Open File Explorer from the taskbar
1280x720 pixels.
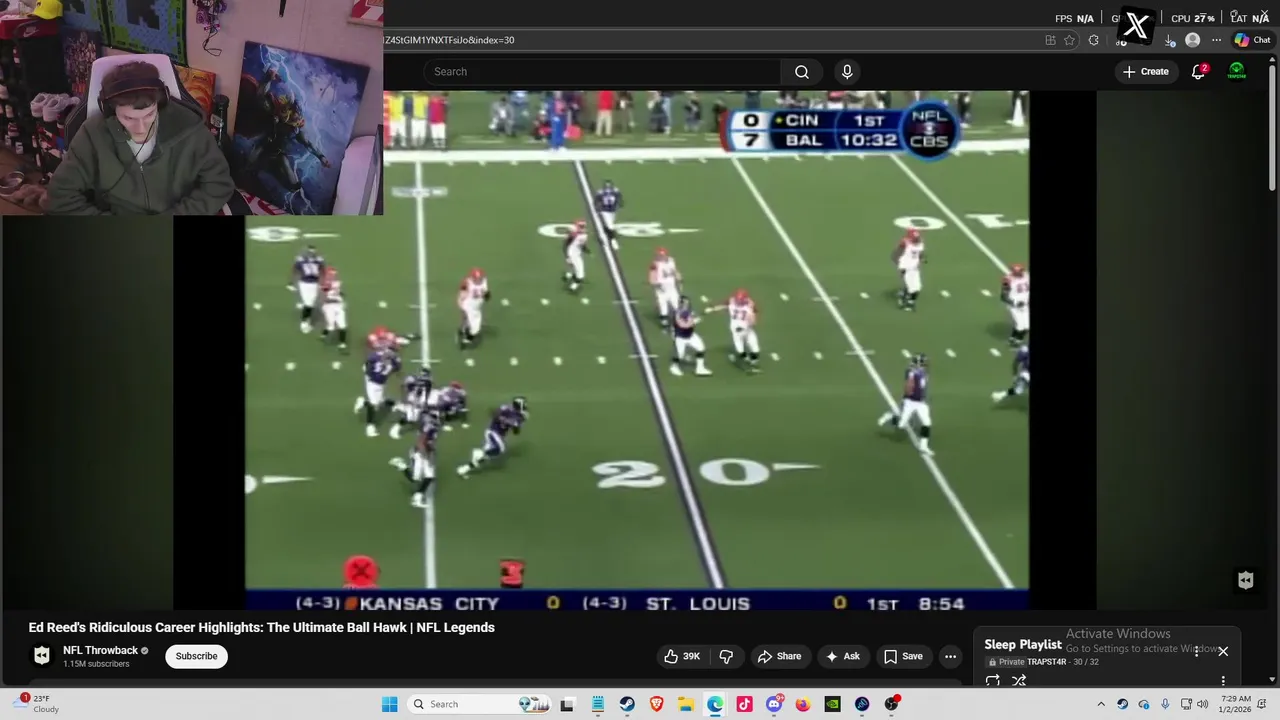(x=686, y=704)
